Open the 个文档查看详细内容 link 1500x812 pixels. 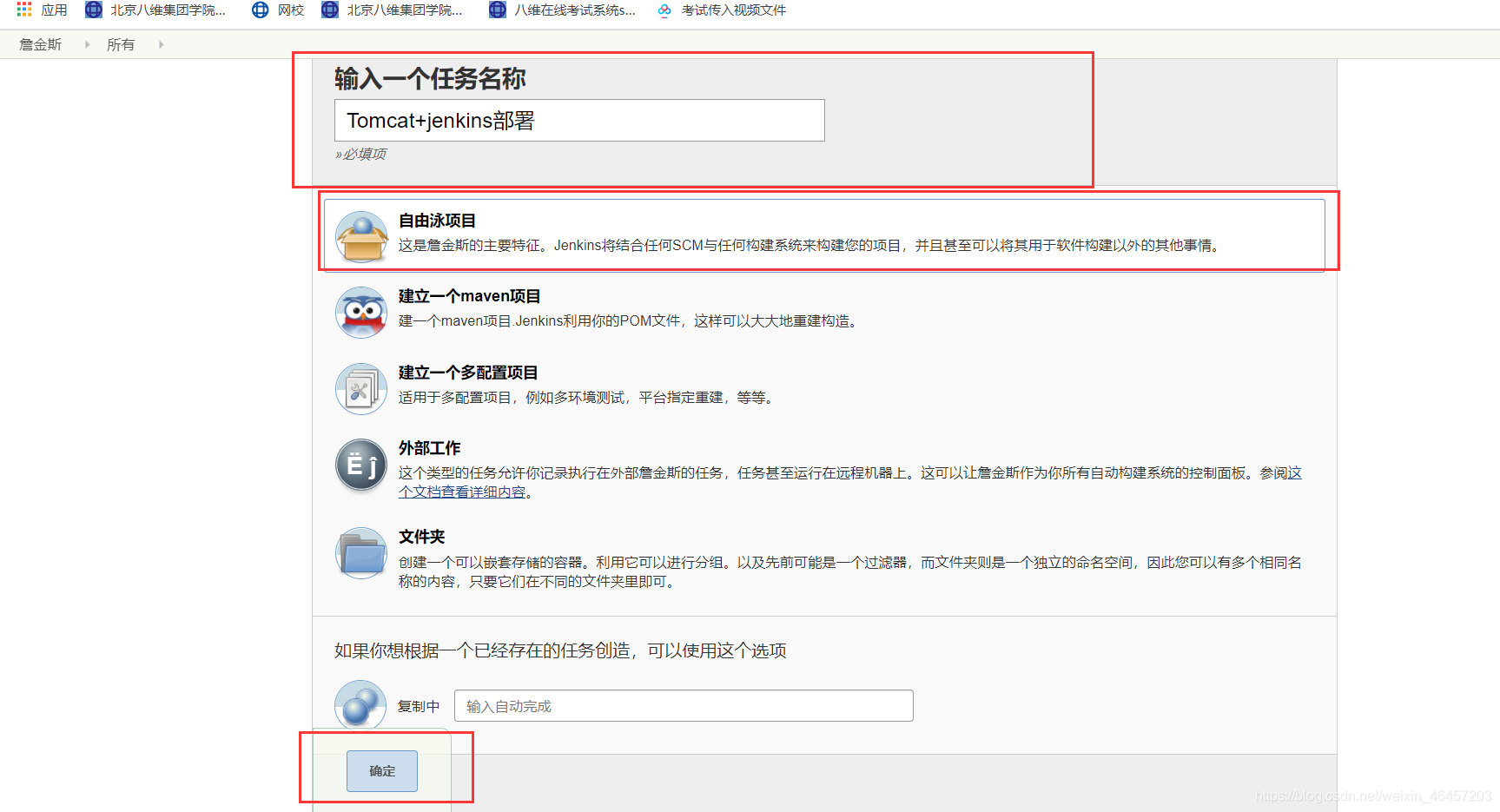pyautogui.click(x=462, y=492)
